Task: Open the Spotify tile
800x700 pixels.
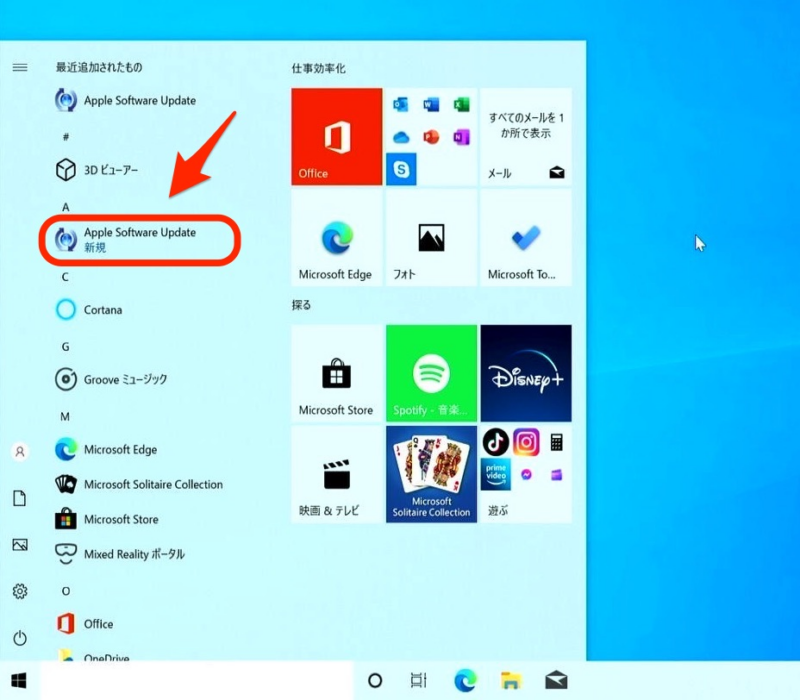Action: 432,373
